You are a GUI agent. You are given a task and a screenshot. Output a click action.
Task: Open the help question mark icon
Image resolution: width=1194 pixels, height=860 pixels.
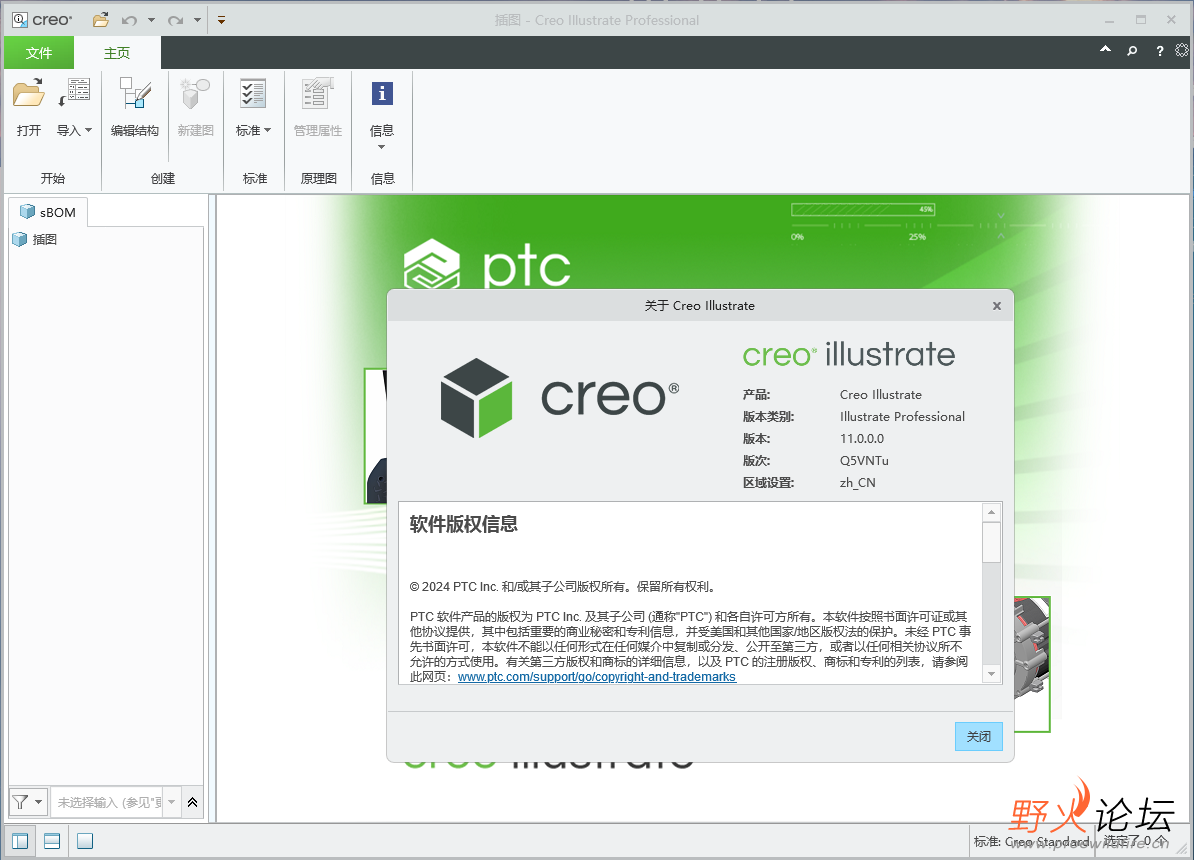1160,50
